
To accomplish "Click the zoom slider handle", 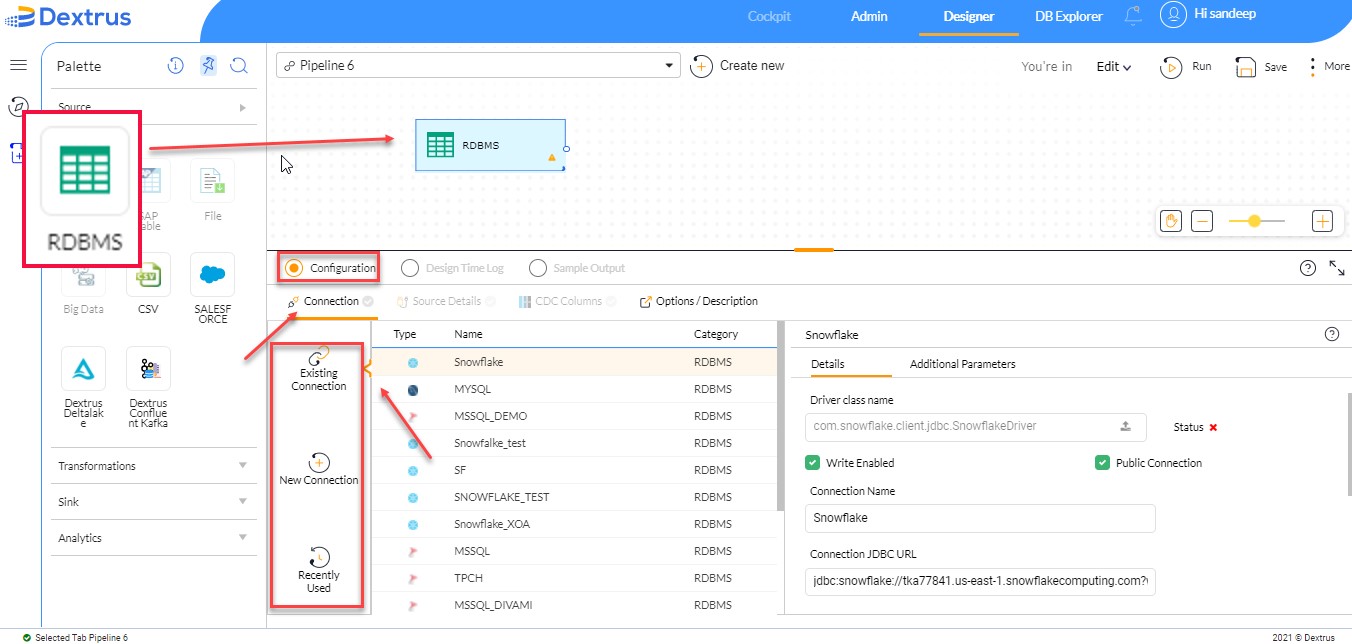I will (x=1253, y=221).
